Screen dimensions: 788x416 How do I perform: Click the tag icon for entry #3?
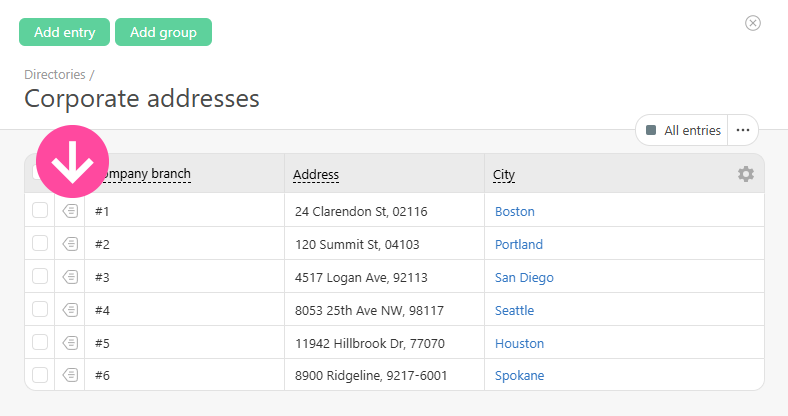70,277
